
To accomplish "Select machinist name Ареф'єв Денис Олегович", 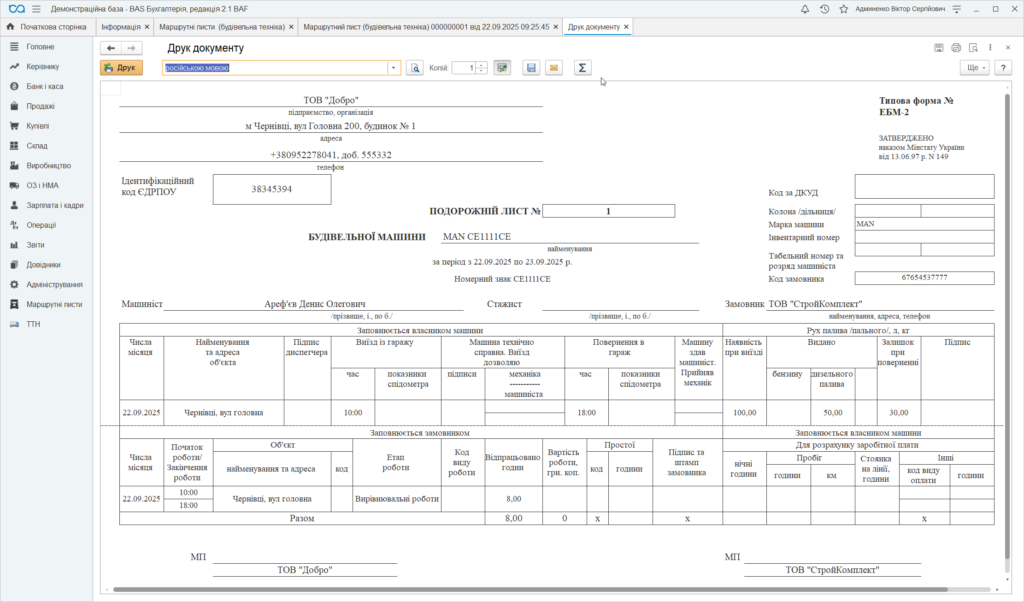I will click(314, 304).
